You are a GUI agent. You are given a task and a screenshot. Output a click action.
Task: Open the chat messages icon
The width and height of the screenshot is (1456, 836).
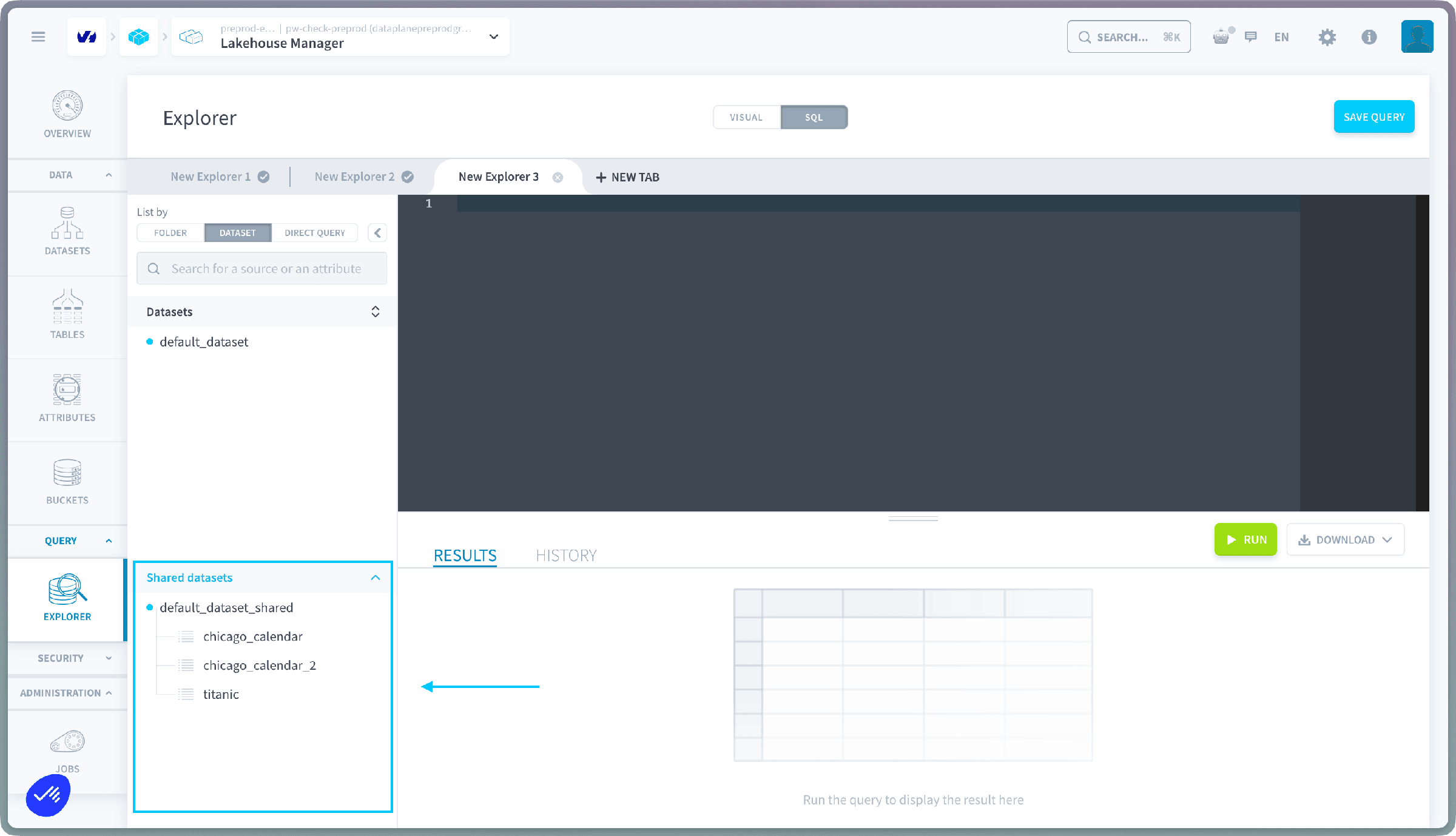click(1251, 37)
